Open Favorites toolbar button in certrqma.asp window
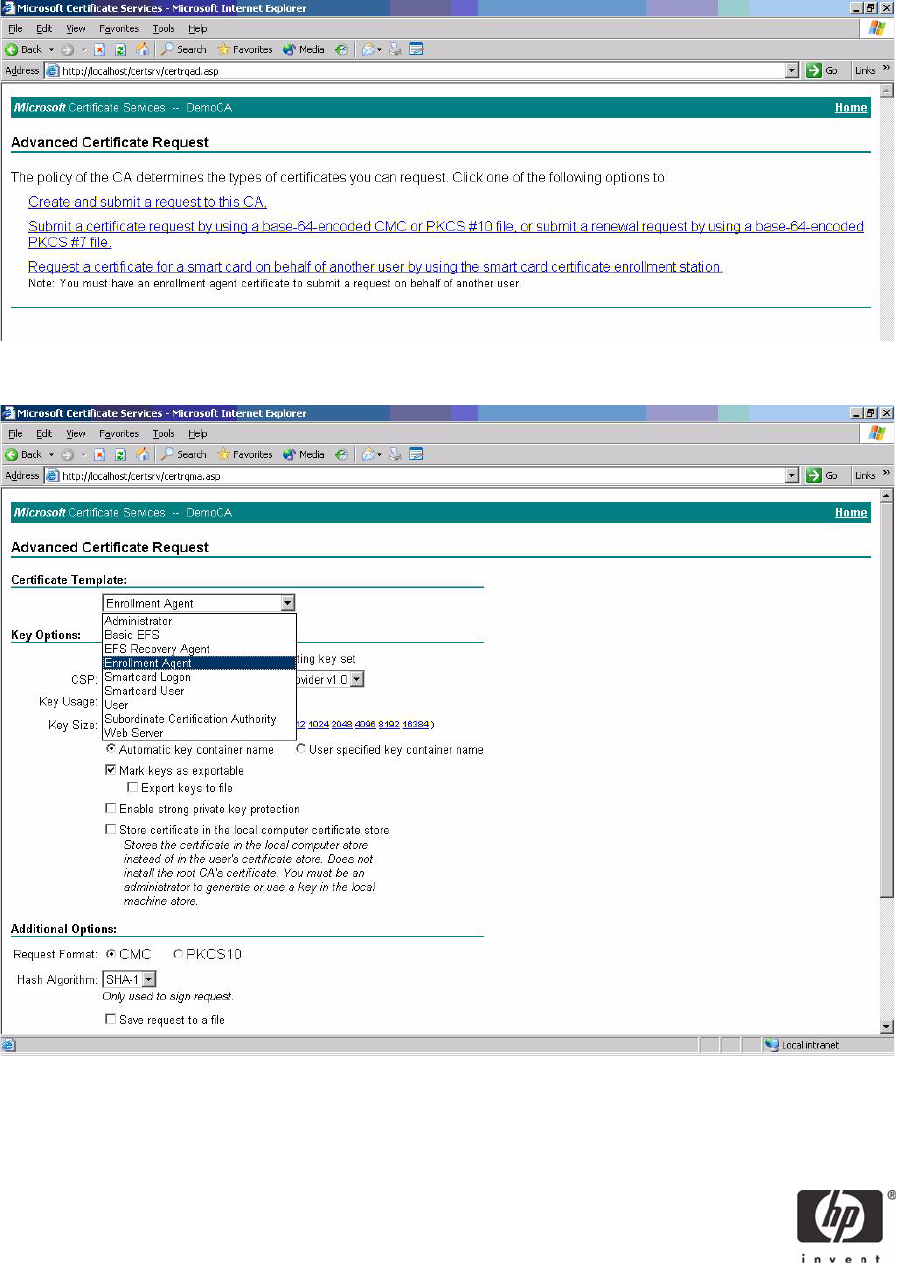This screenshot has width=897, height=1280. click(245, 454)
